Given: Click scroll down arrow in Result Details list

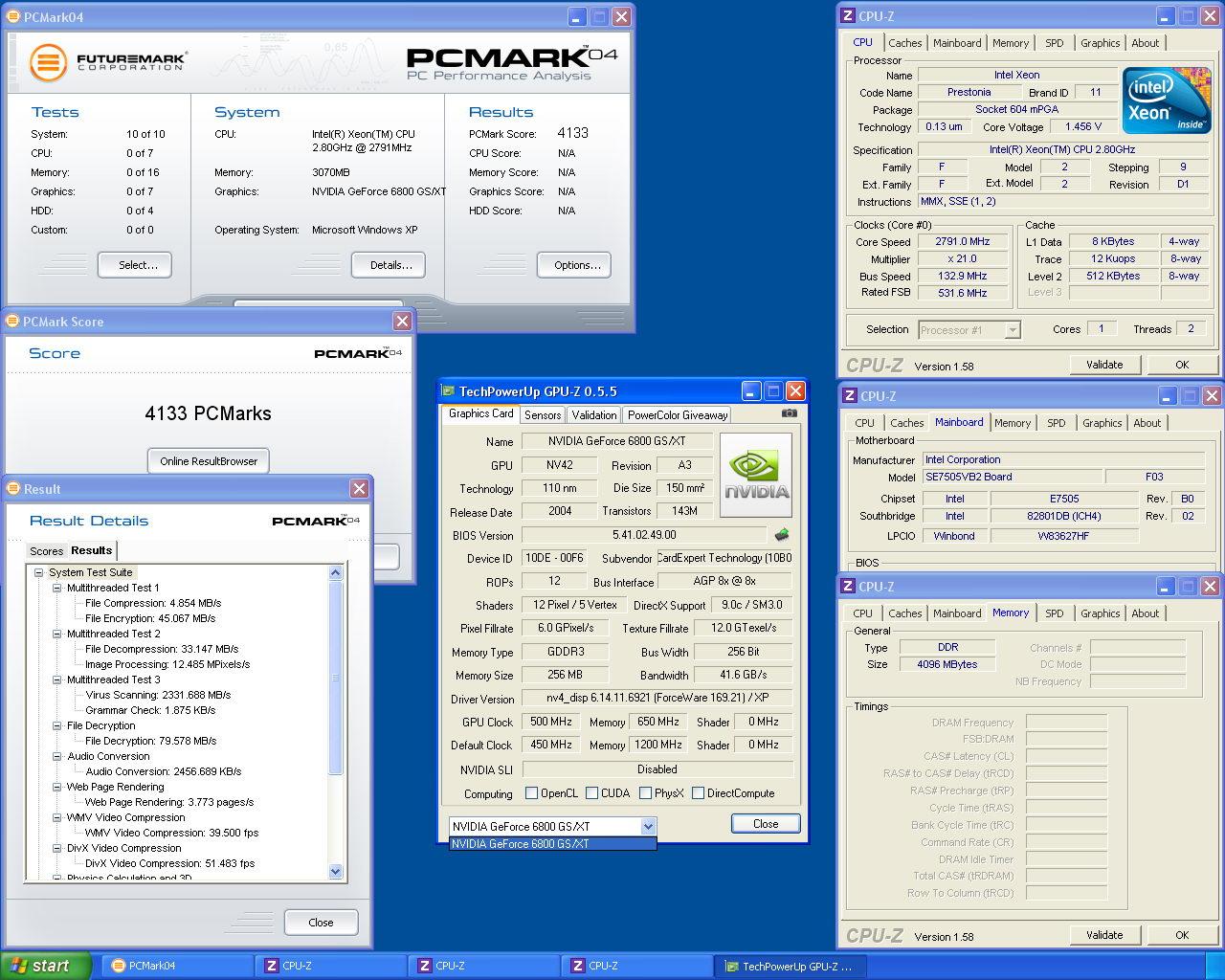Looking at the screenshot, I should tap(335, 872).
